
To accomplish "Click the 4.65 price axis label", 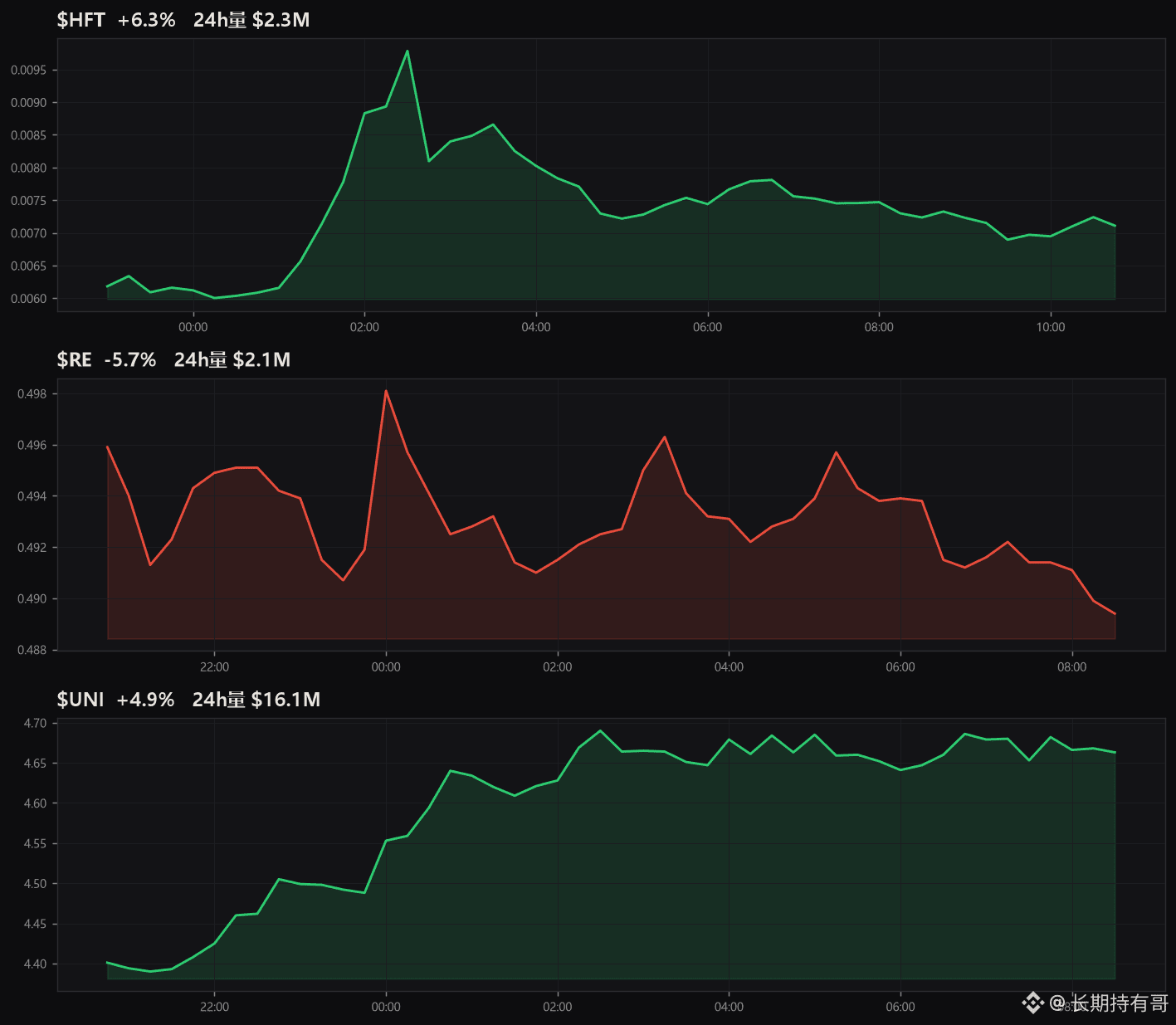I will 36,764.
